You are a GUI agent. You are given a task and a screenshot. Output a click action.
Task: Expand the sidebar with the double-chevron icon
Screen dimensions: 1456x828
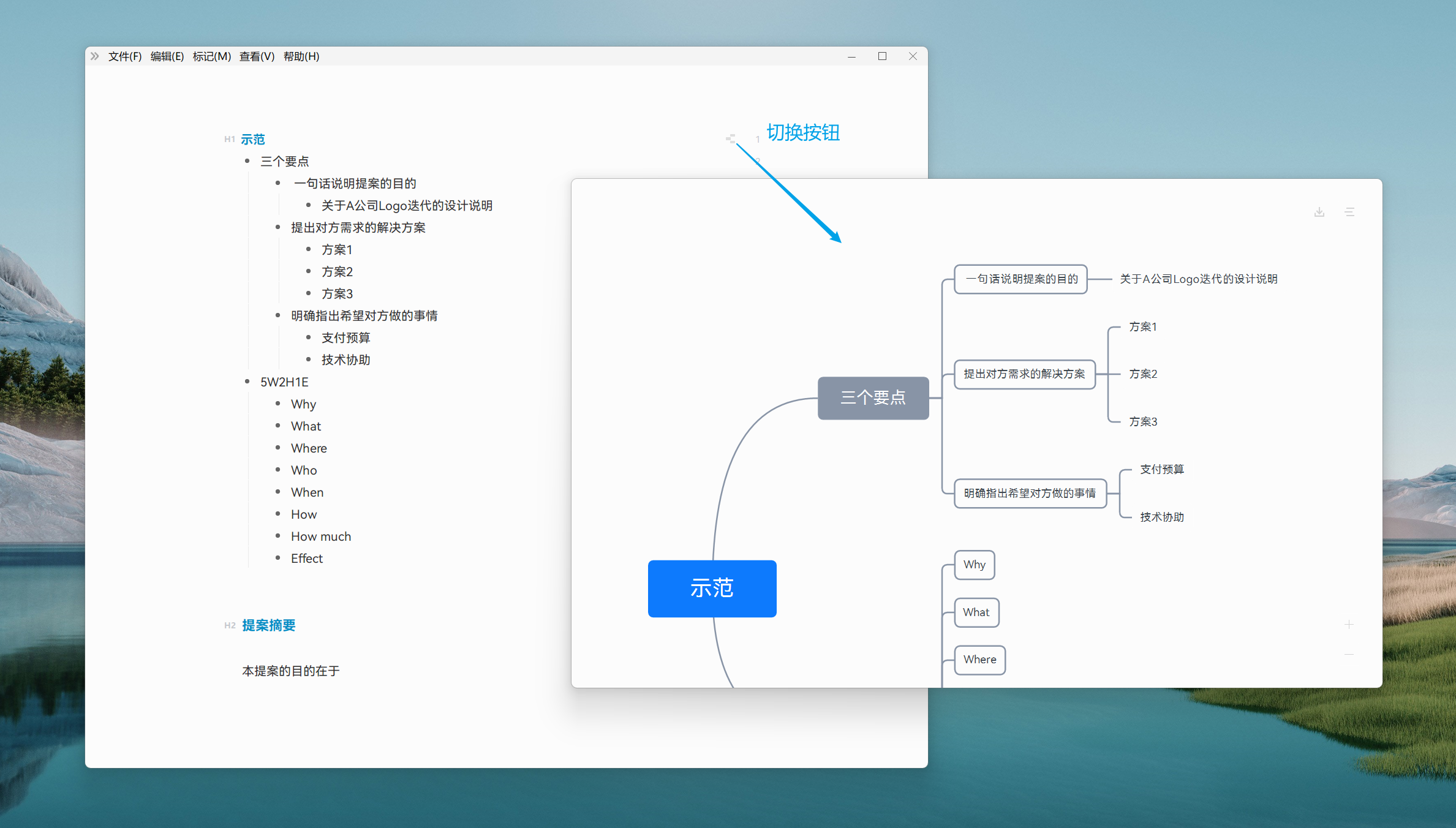[x=94, y=56]
